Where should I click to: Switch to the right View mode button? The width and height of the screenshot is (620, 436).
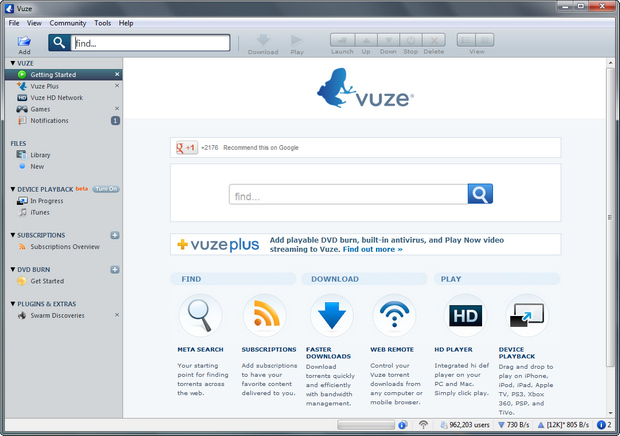485,40
